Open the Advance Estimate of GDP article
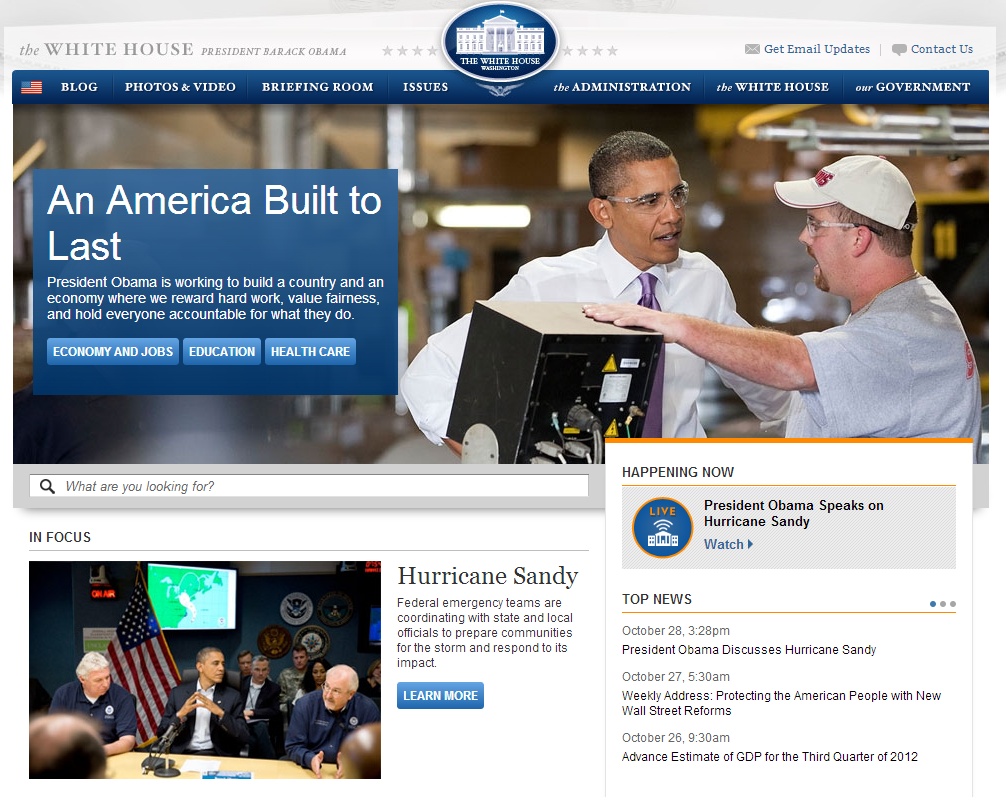1006x797 pixels. coord(769,757)
